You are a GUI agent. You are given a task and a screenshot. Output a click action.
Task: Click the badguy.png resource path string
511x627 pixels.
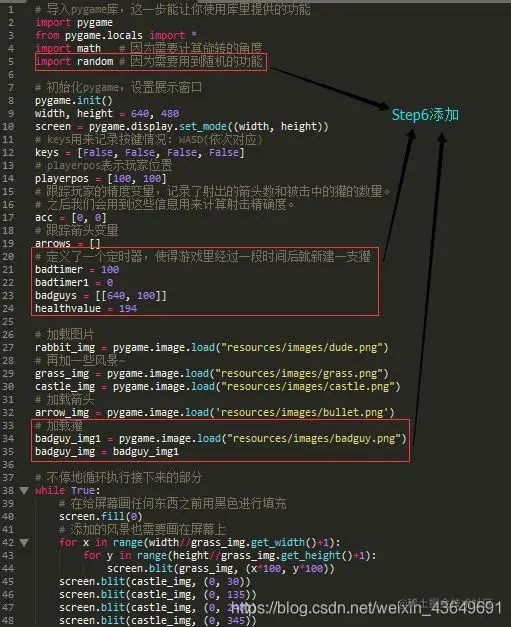point(314,439)
